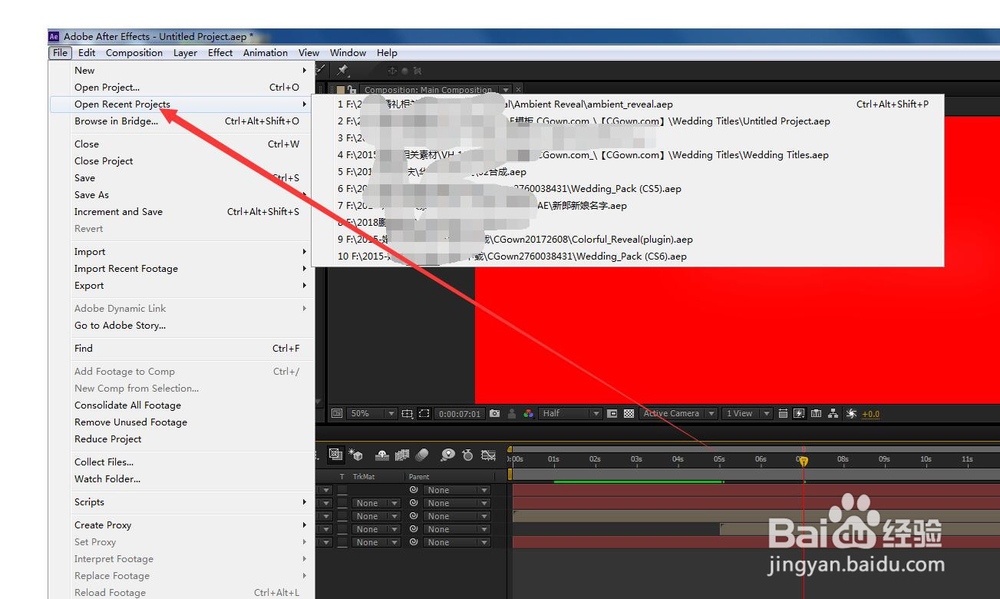
Task: Open magnification ratio dropdown showing 50%
Action: click(x=372, y=413)
